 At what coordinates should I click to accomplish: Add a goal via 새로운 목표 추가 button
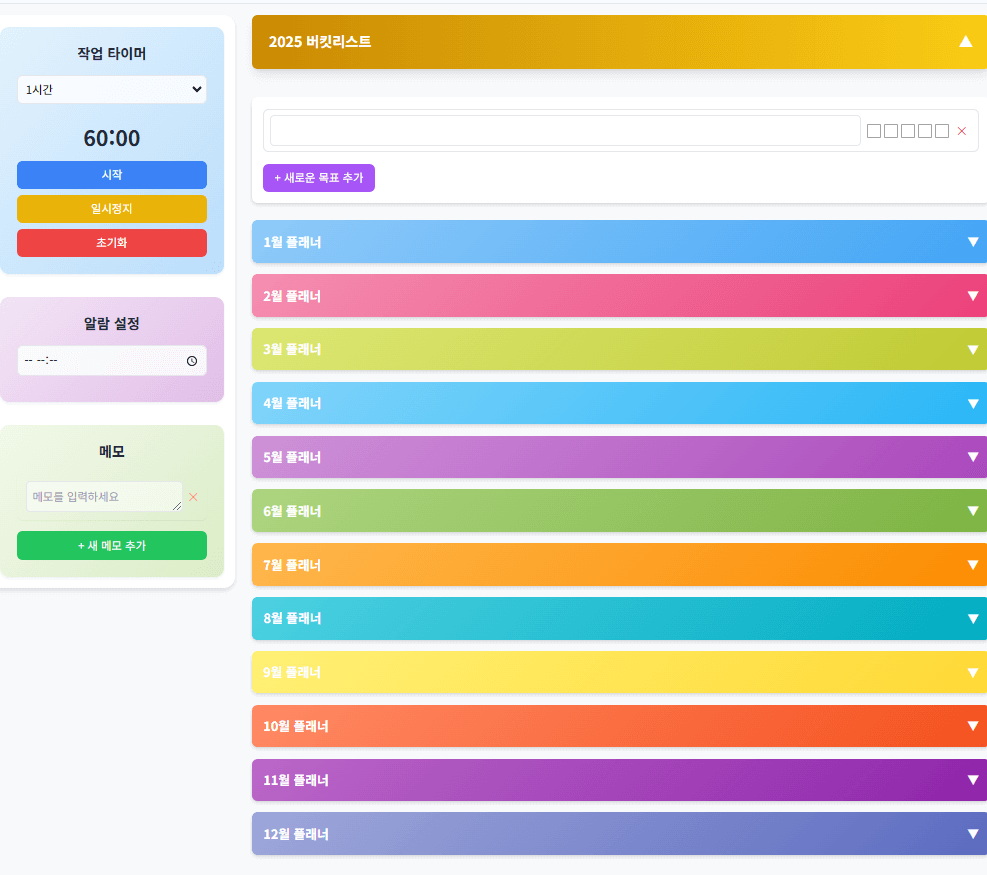pyautogui.click(x=319, y=178)
